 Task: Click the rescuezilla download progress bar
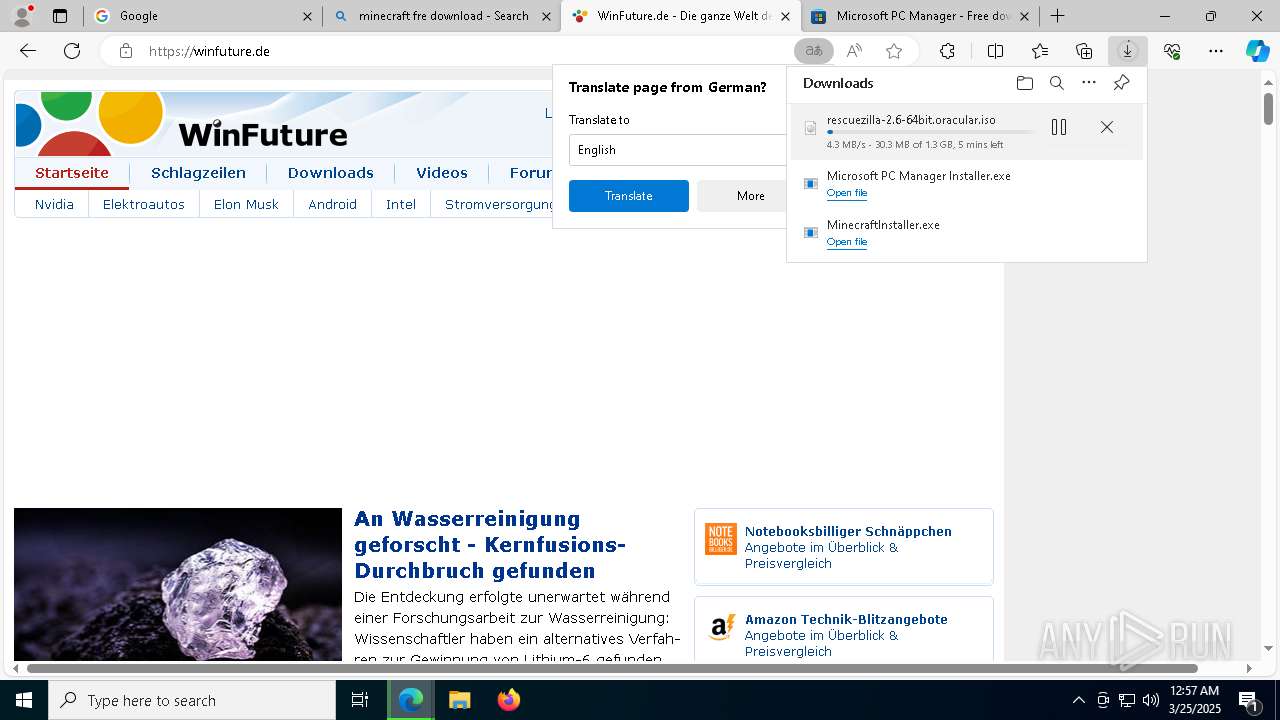[930, 132]
